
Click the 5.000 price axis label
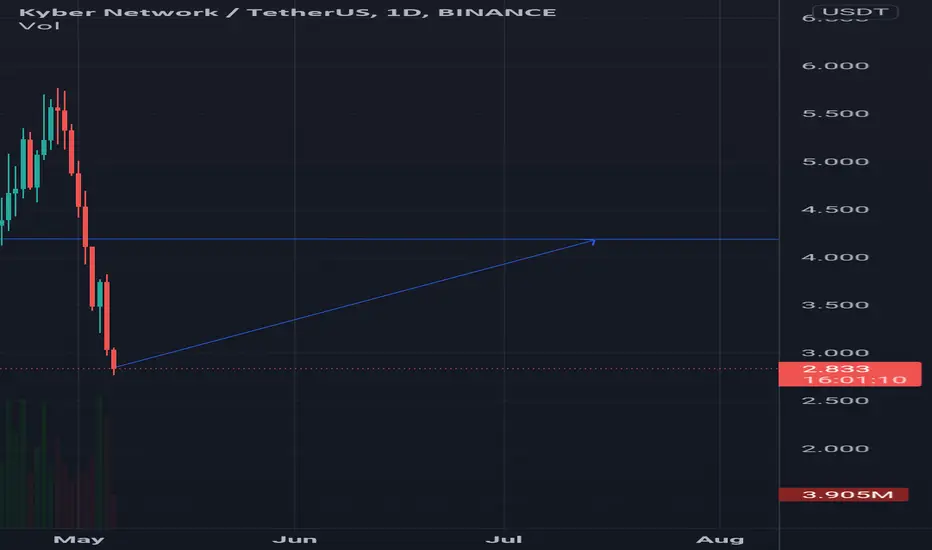pyautogui.click(x=836, y=162)
